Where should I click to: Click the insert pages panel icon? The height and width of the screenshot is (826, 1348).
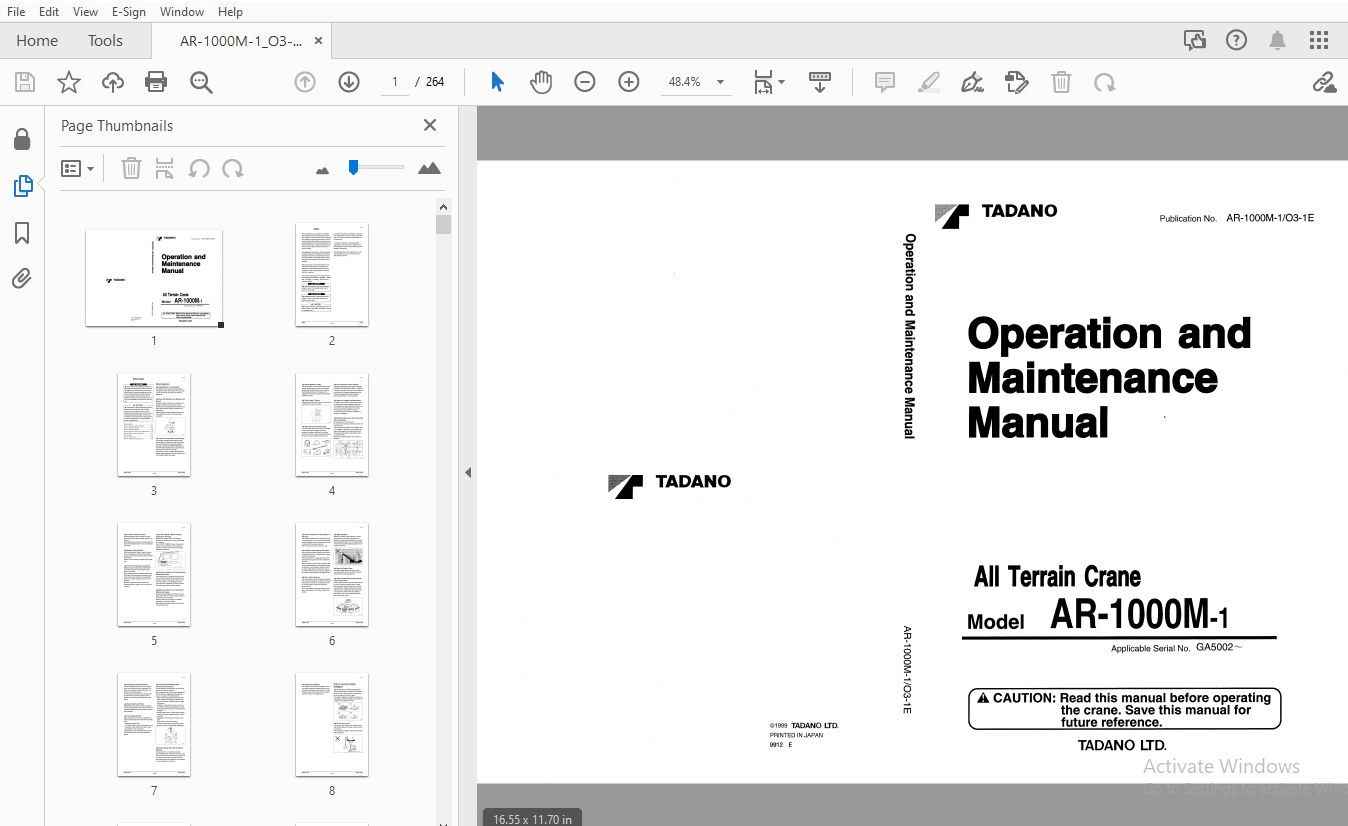pyautogui.click(x=164, y=168)
